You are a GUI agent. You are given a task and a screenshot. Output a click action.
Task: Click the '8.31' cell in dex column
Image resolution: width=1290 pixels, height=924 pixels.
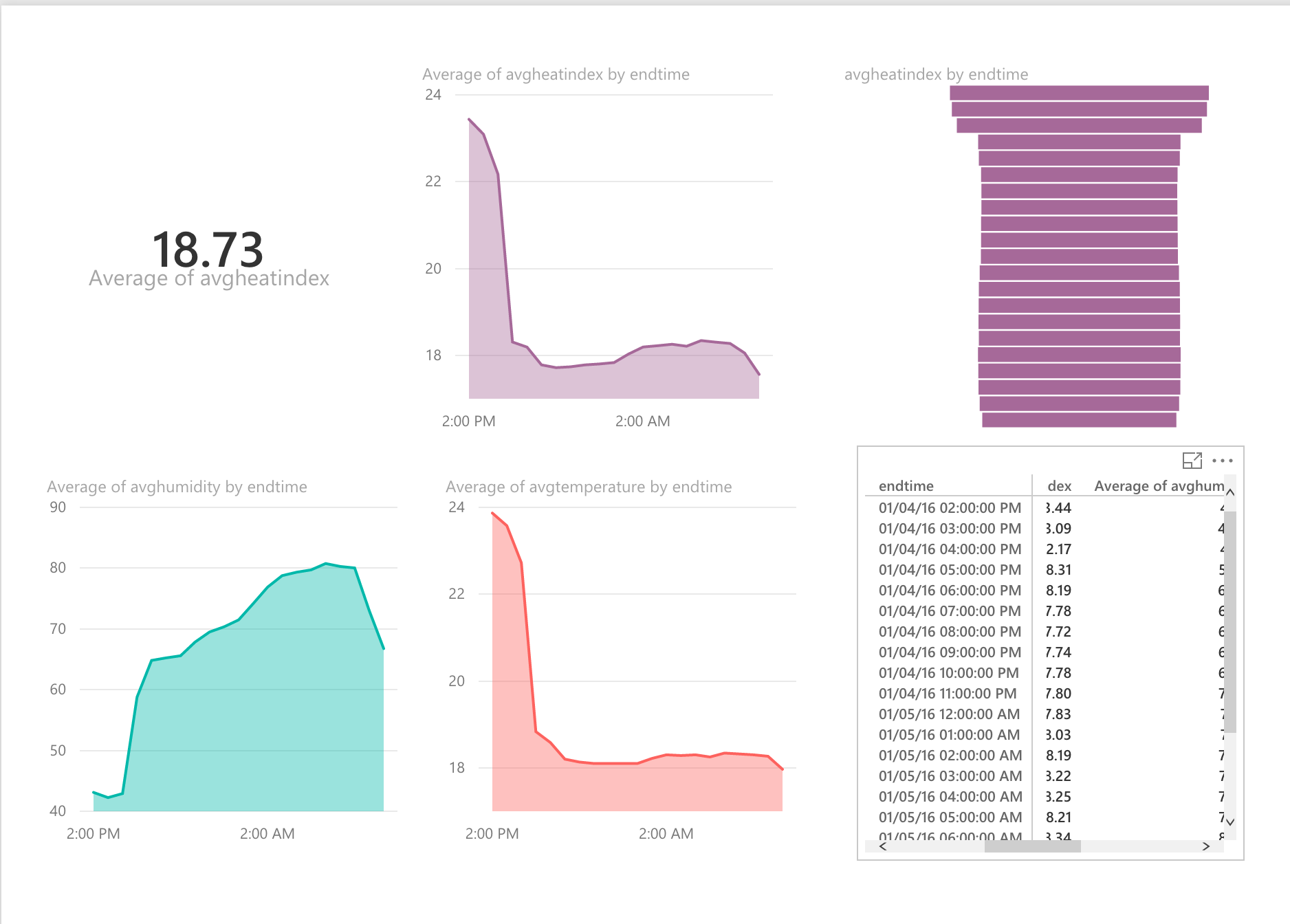[x=1059, y=570]
